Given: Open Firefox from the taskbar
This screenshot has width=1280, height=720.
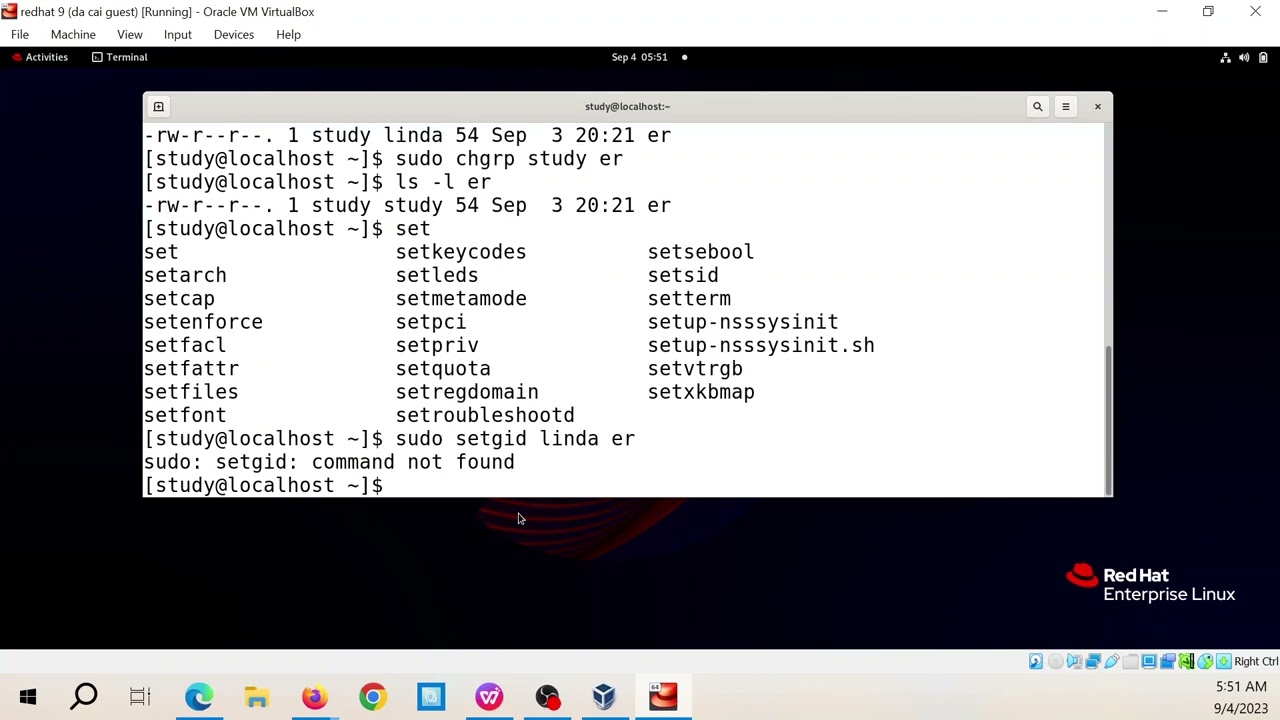Looking at the screenshot, I should tap(314, 697).
